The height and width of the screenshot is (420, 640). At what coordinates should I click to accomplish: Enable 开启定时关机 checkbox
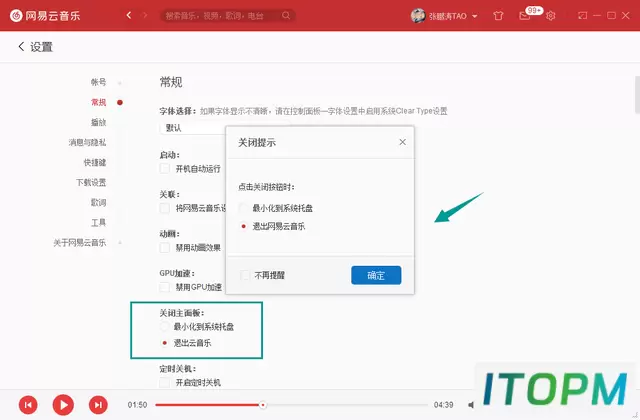[164, 382]
